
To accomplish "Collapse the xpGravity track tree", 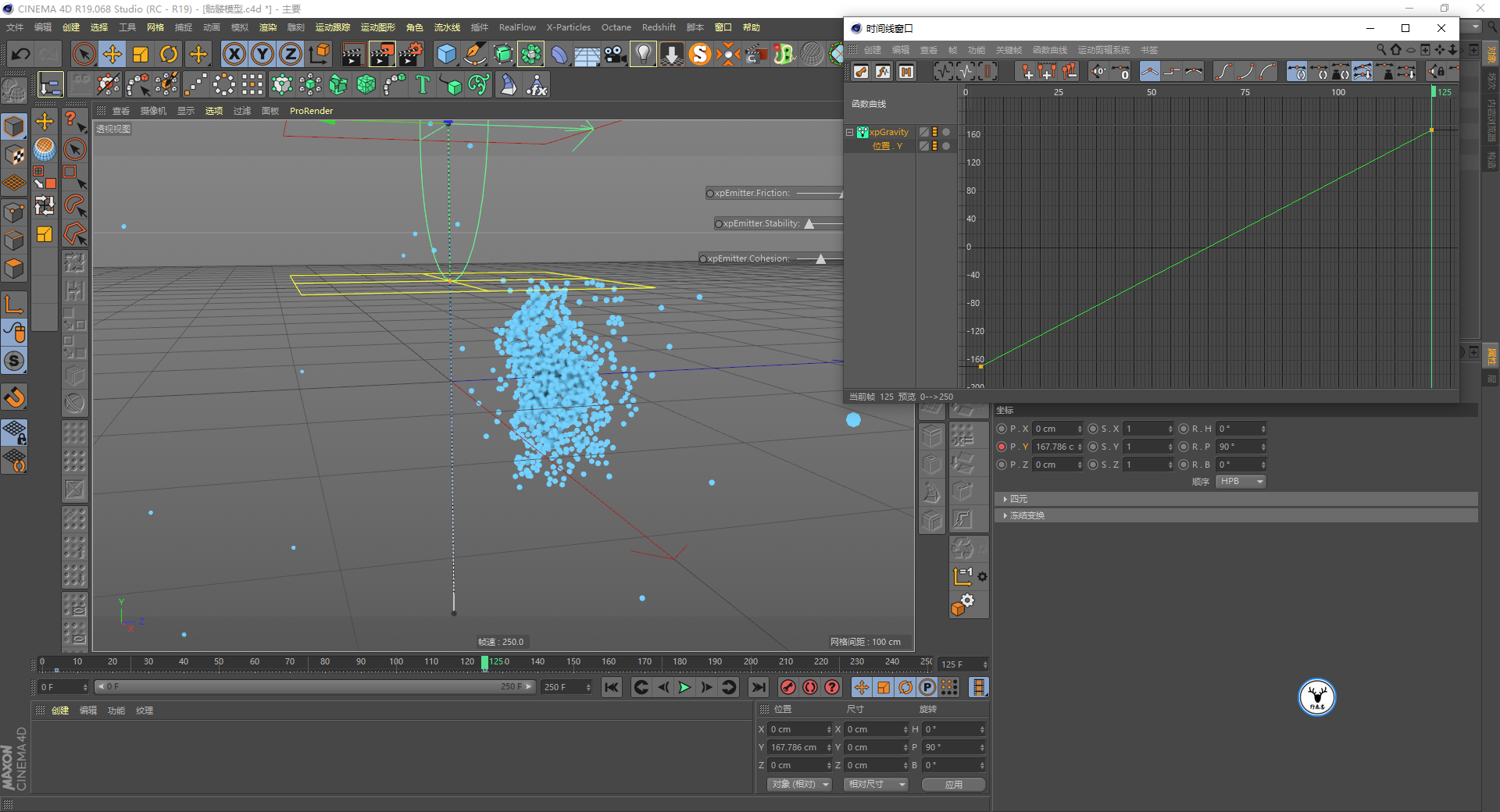I will click(849, 132).
